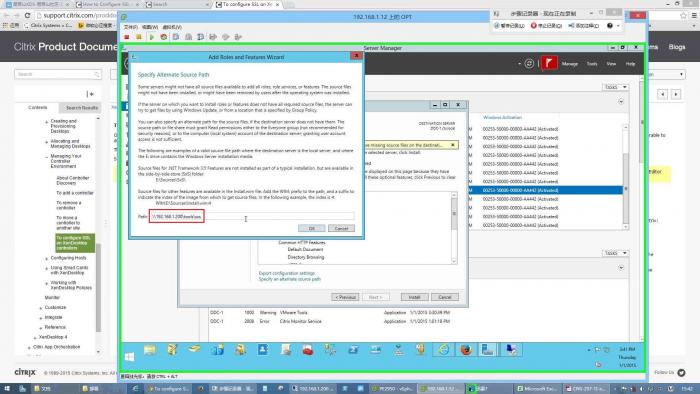Click 暂停记录 button in Steps Recorder
This screenshot has height=394, width=700.
click(x=509, y=26)
